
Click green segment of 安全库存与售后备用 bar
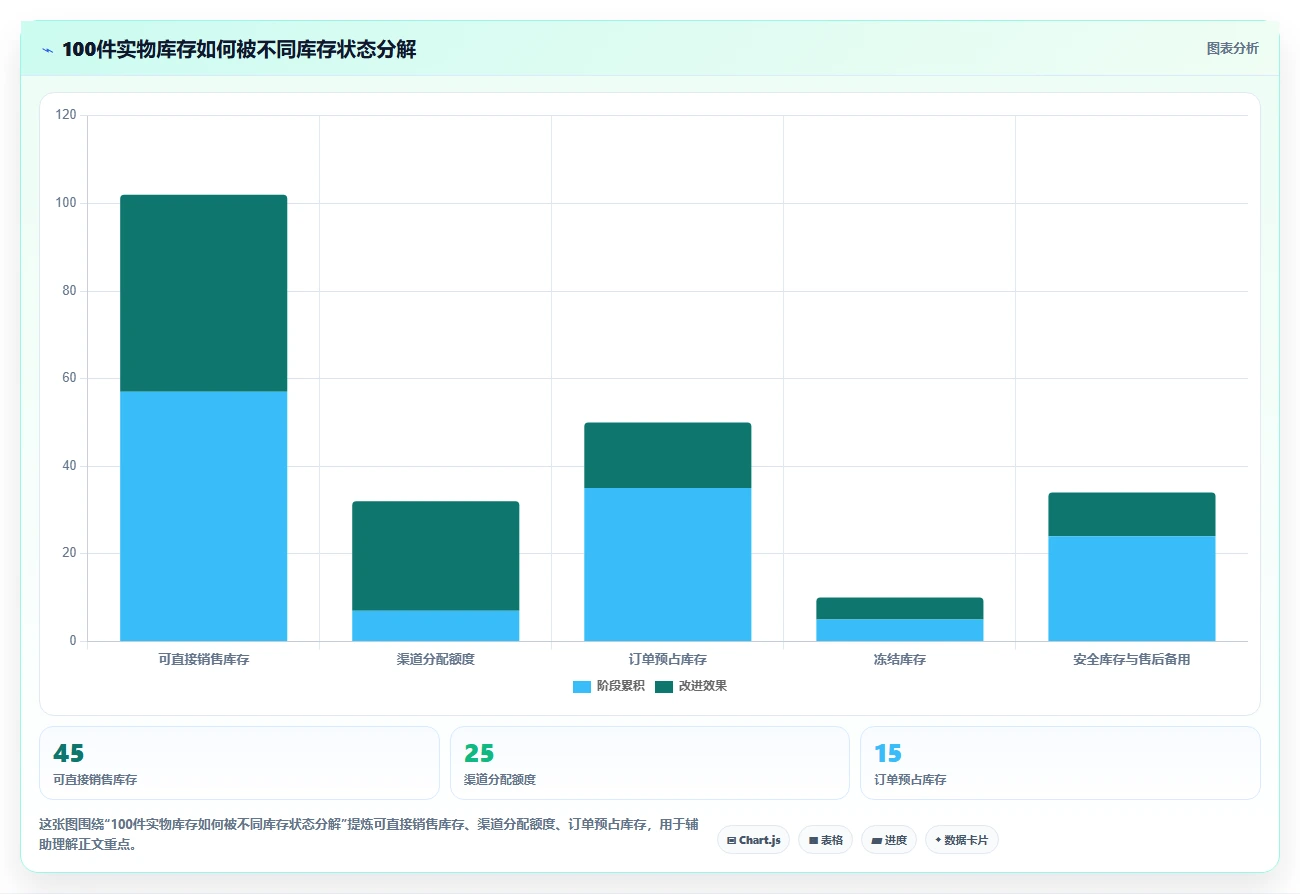(x=1132, y=514)
